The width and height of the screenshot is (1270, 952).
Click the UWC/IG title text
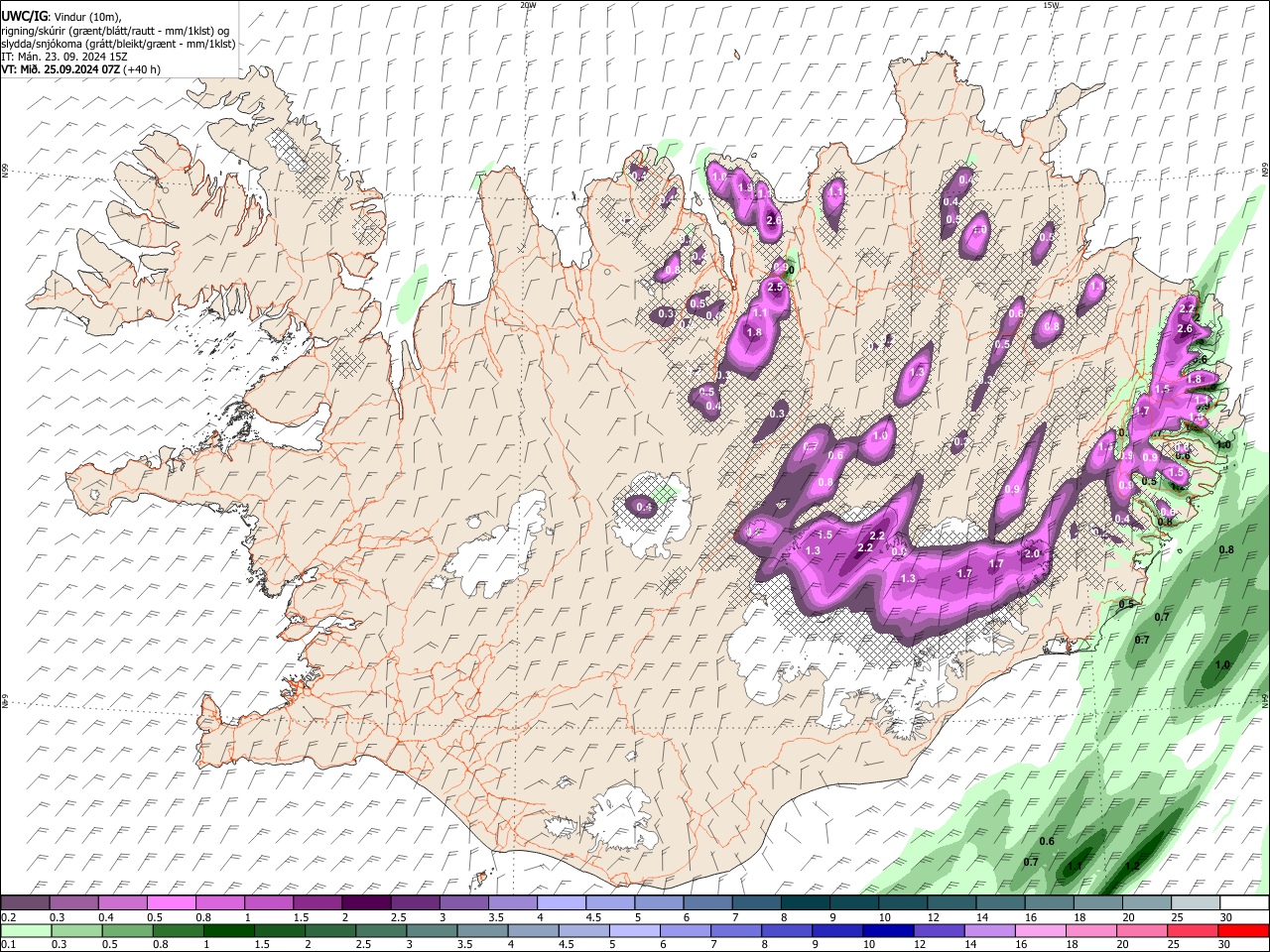pyautogui.click(x=24, y=15)
